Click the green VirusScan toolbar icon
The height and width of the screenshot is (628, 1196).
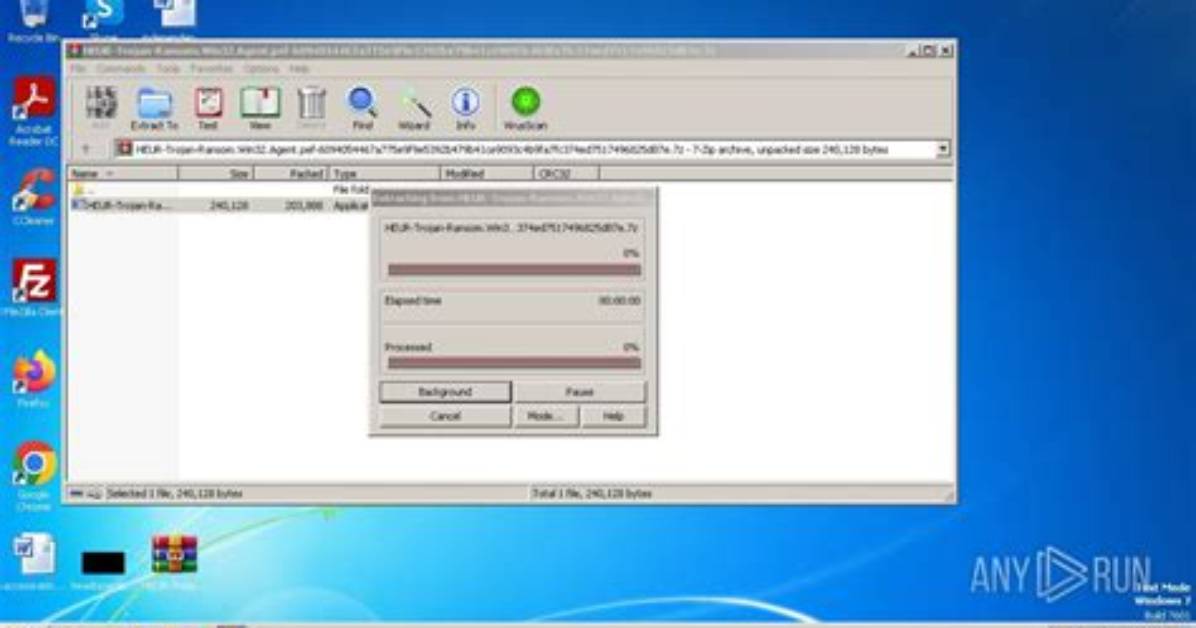pos(526,108)
